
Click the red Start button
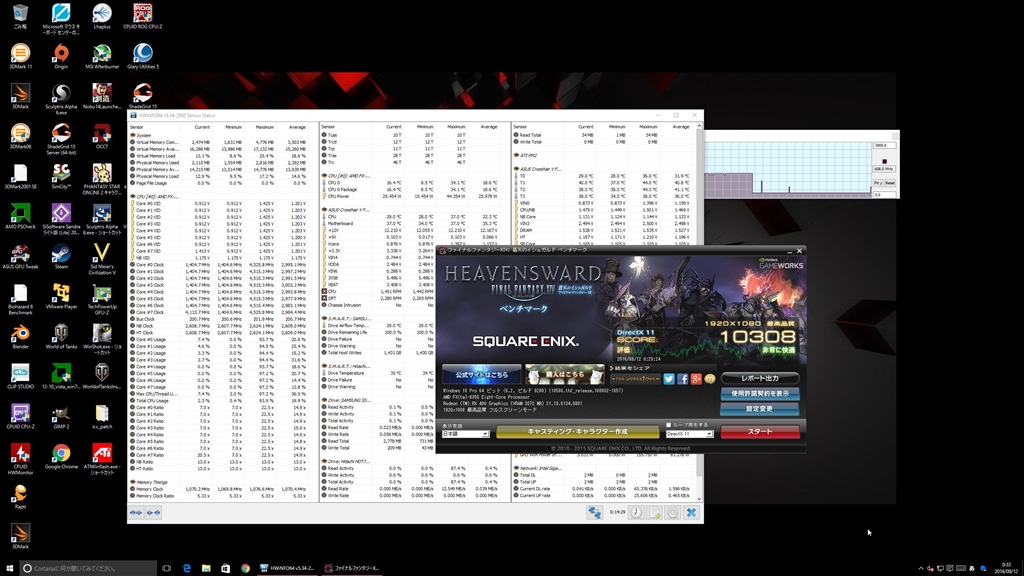tap(760, 432)
